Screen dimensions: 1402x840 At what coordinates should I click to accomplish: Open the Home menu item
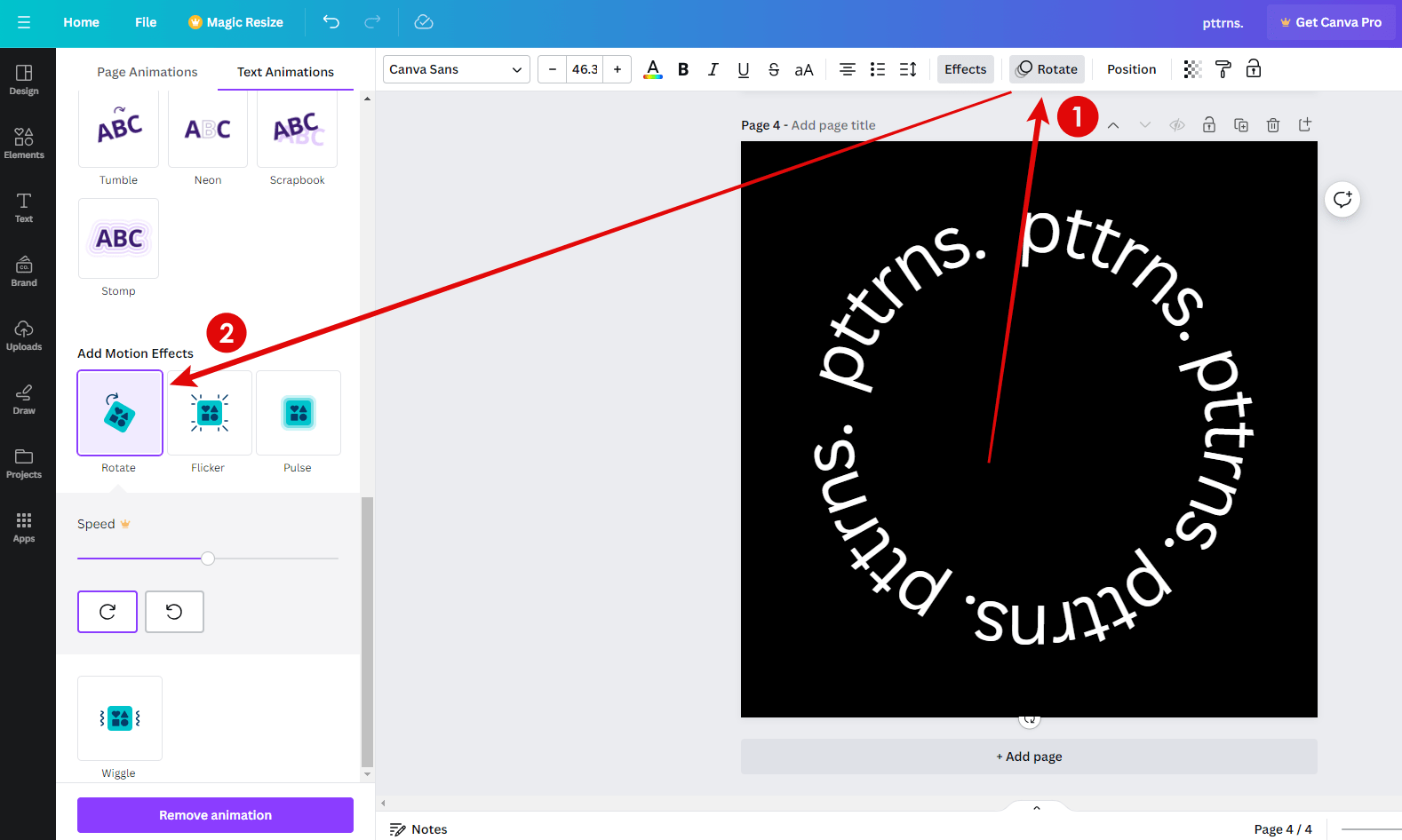tap(81, 22)
